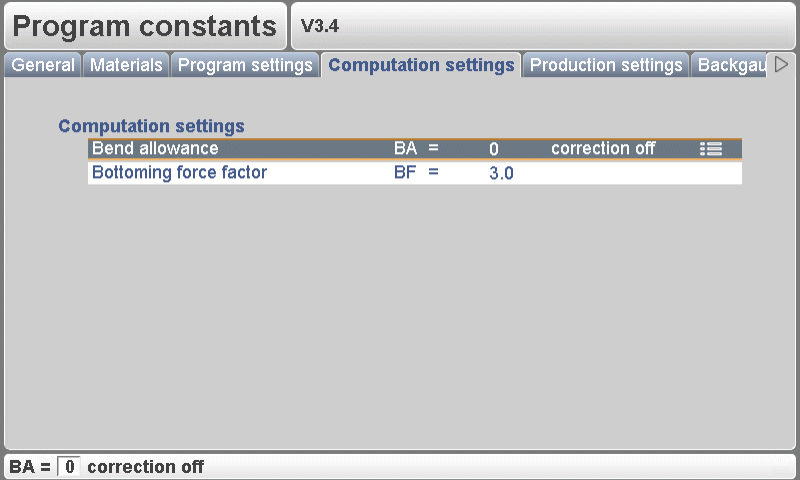Image resolution: width=800 pixels, height=480 pixels.
Task: Click "correction off" in the Bend allowance row
Action: point(603,149)
